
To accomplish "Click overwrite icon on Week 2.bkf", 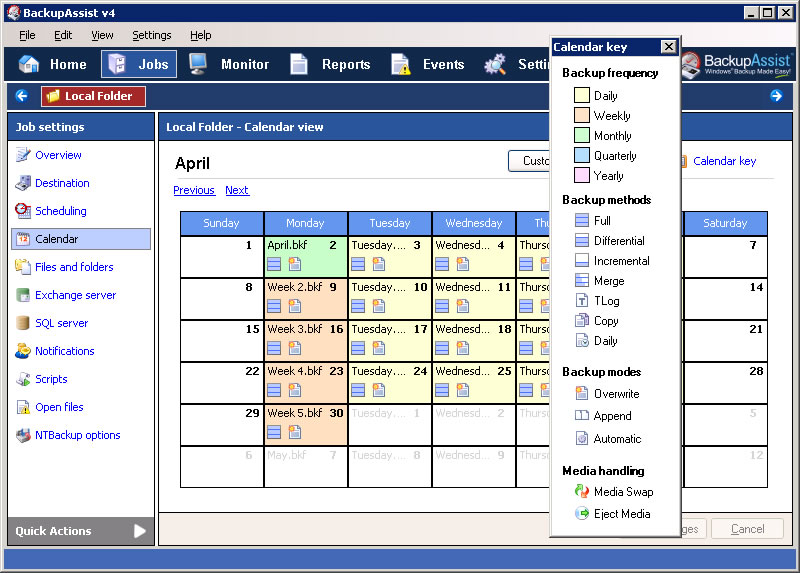I will click(x=295, y=306).
